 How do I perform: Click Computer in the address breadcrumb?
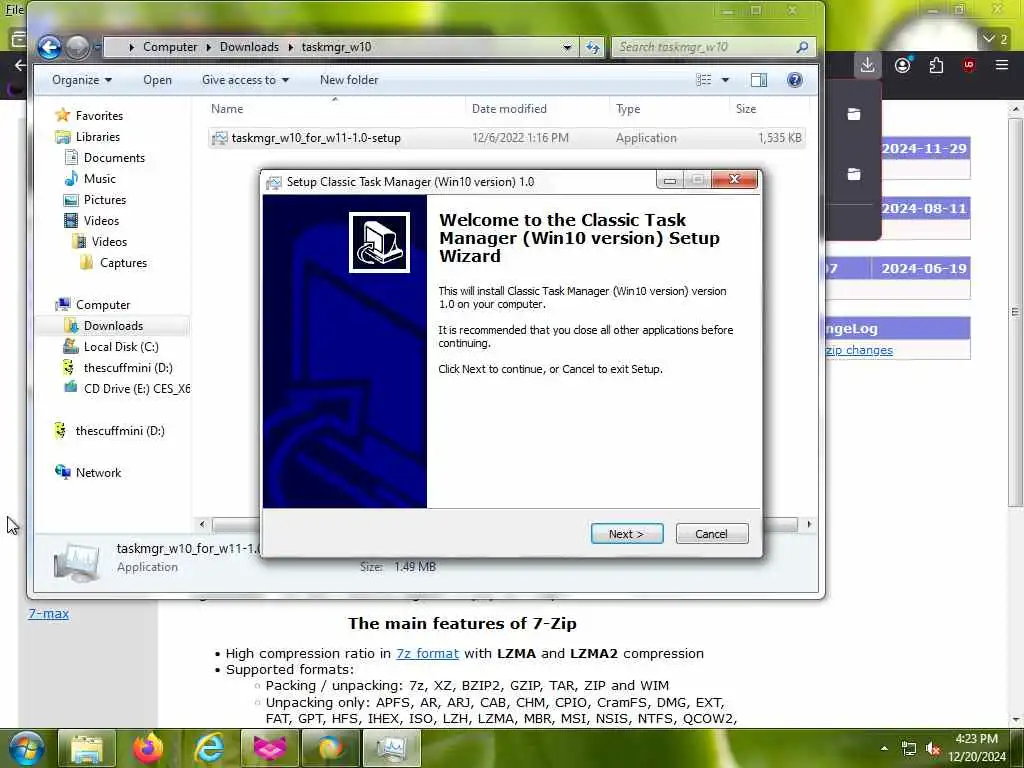point(170,47)
